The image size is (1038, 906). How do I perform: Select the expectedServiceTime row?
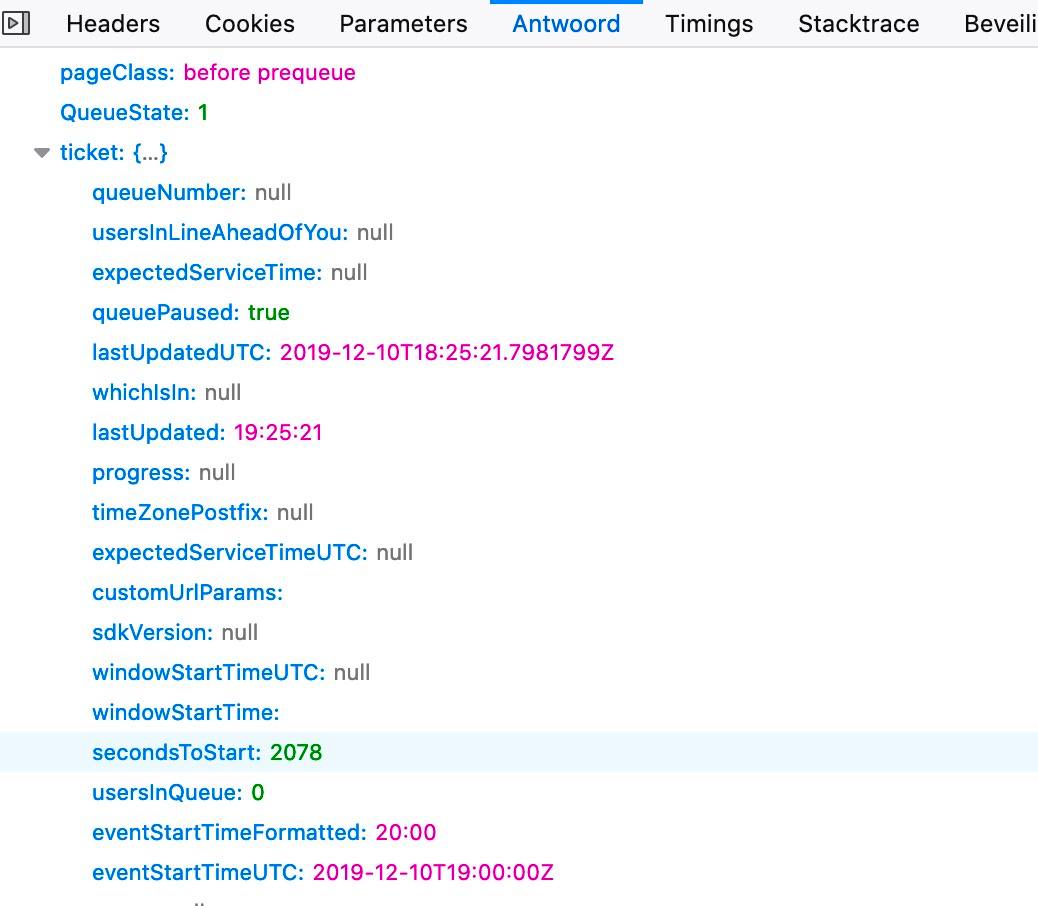click(229, 273)
